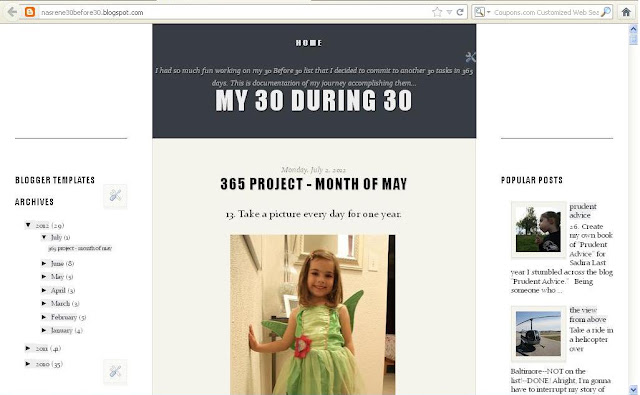Expand the June archive month
The image size is (640, 395).
[44, 264]
